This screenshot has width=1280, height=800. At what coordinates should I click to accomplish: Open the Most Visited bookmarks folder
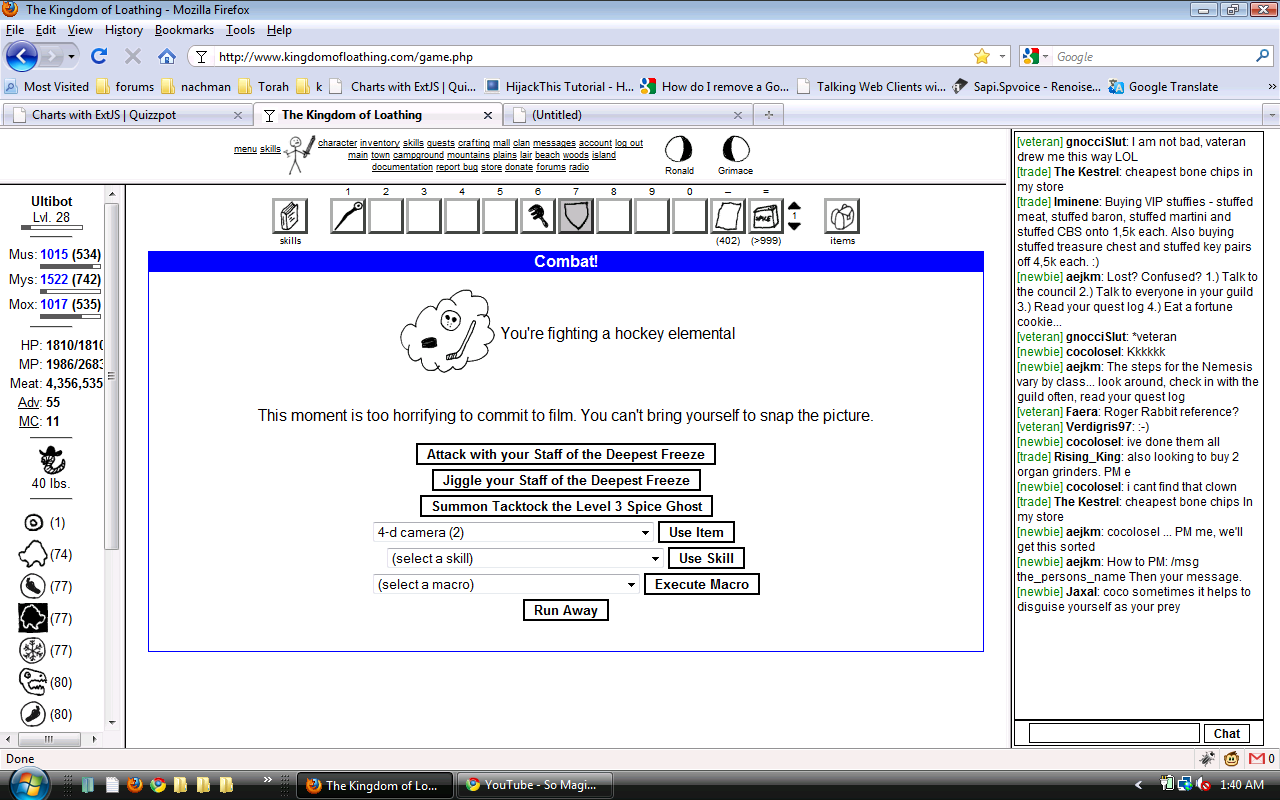(47, 86)
